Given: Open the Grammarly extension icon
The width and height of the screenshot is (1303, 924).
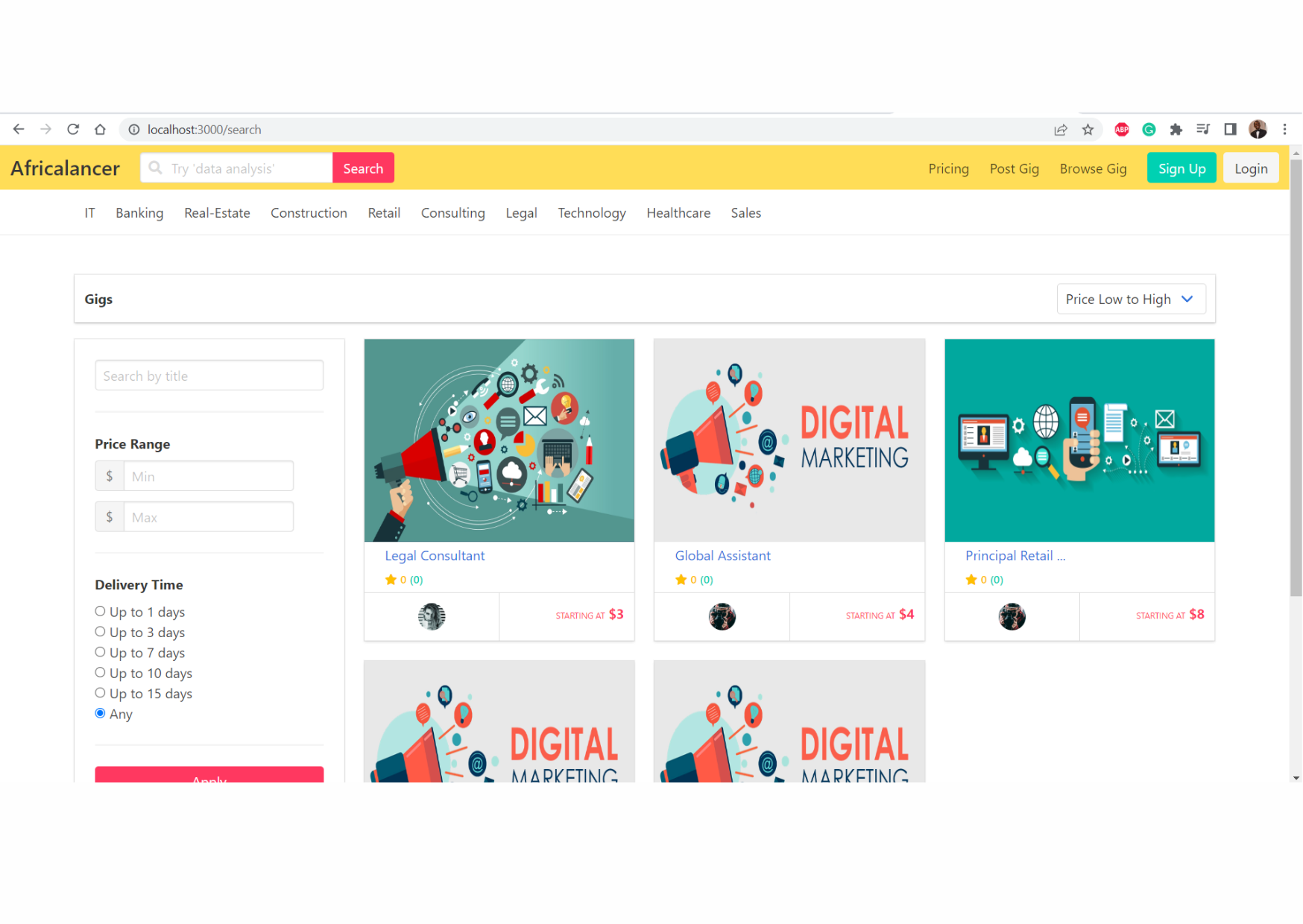Looking at the screenshot, I should (1149, 130).
